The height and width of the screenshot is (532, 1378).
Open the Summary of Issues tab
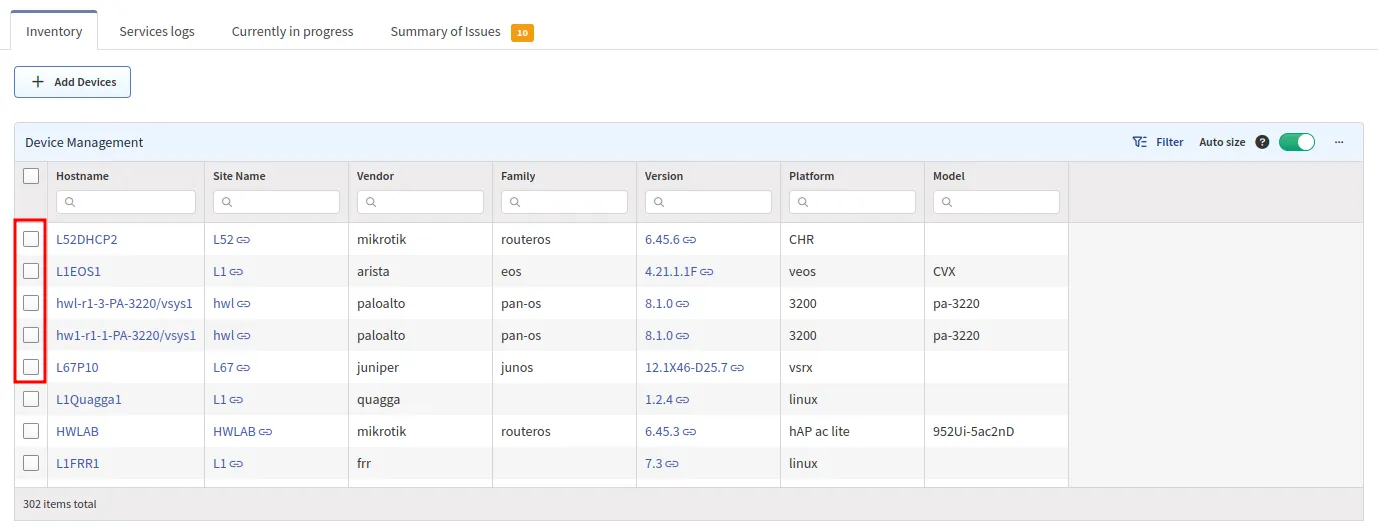click(x=445, y=31)
